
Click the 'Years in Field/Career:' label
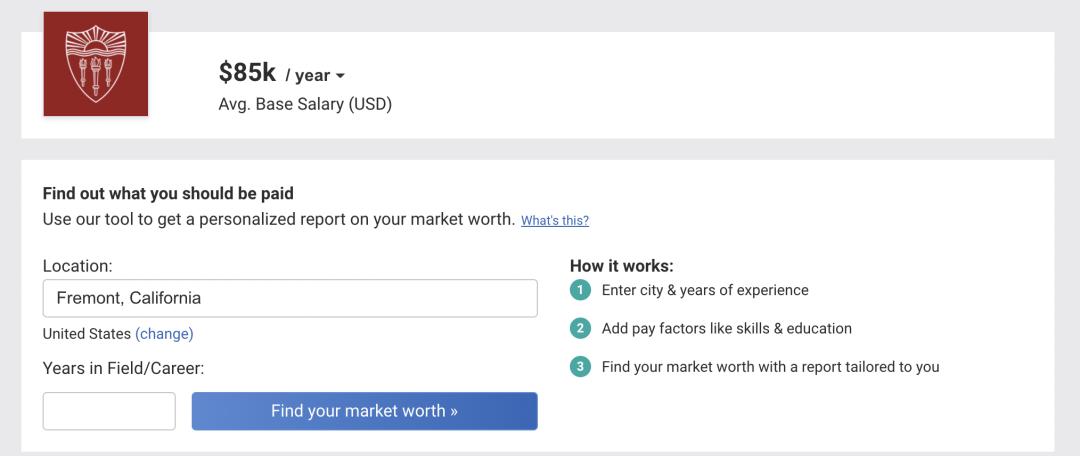pos(124,368)
